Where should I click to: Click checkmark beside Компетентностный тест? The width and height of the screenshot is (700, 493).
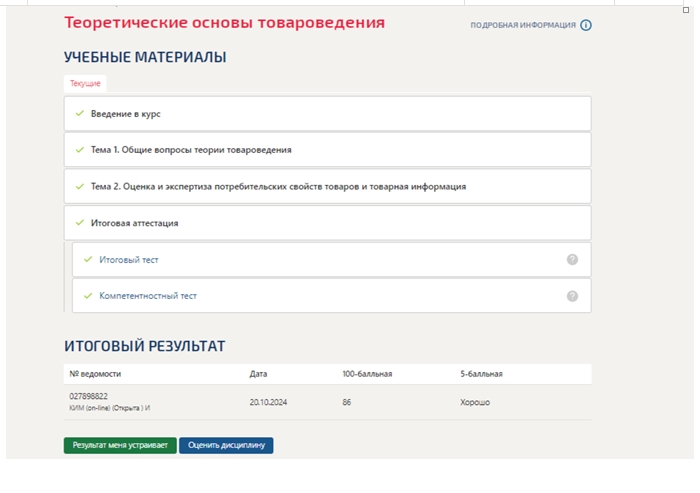88,296
